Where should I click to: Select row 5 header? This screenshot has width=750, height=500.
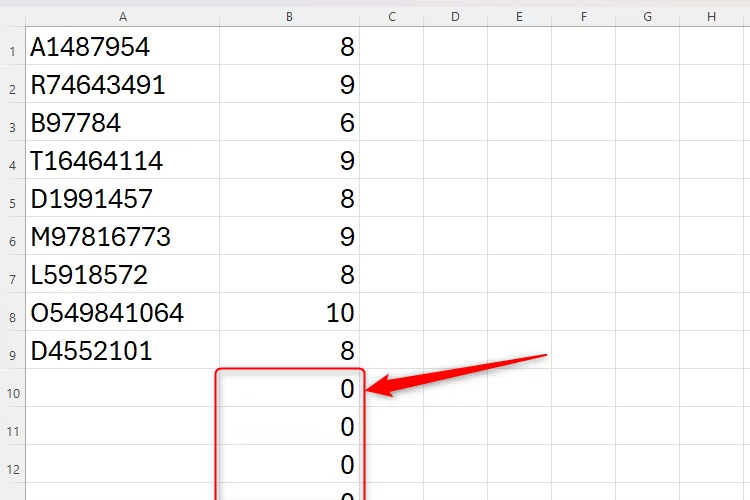[x=13, y=198]
